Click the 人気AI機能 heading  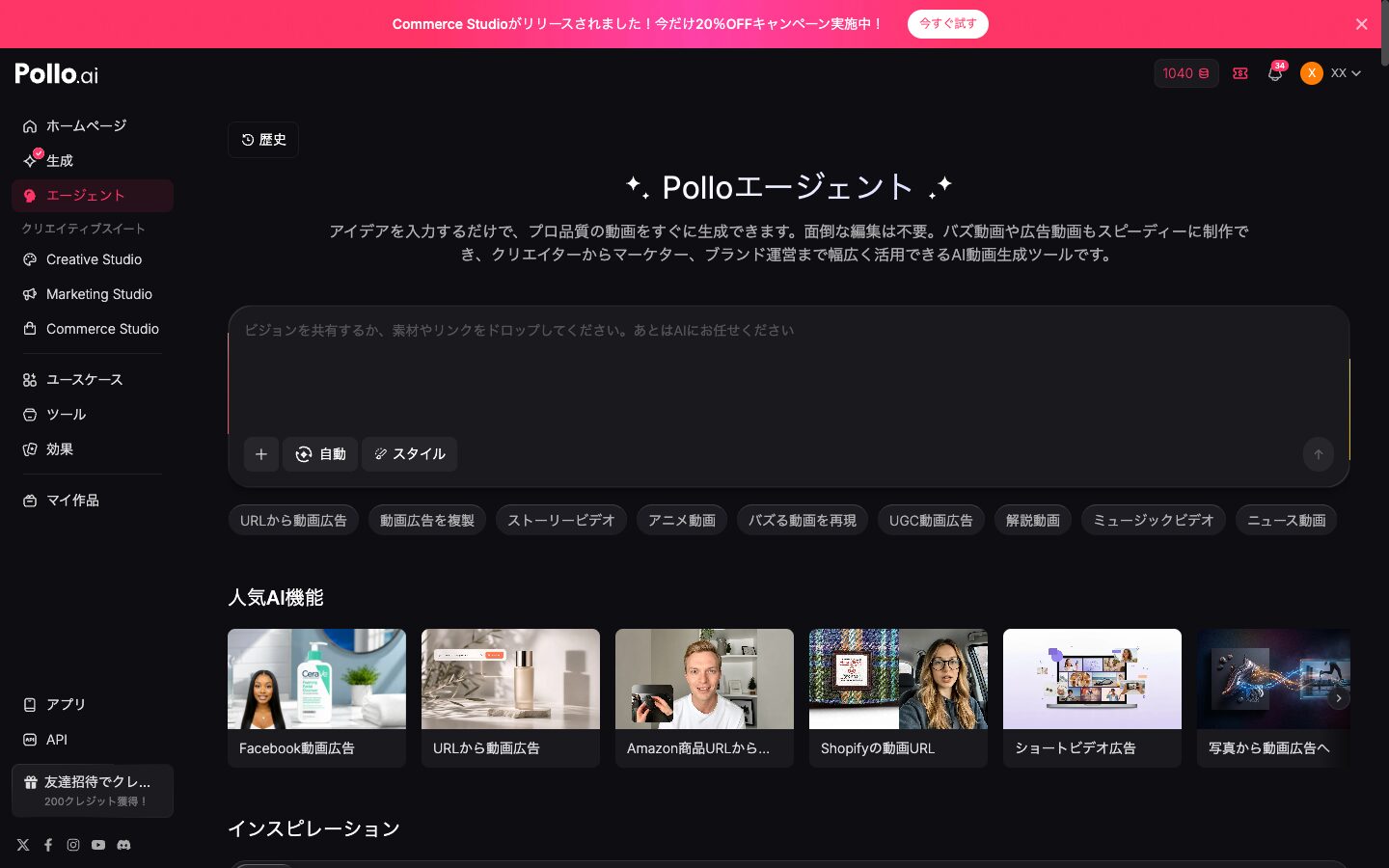[x=276, y=598]
